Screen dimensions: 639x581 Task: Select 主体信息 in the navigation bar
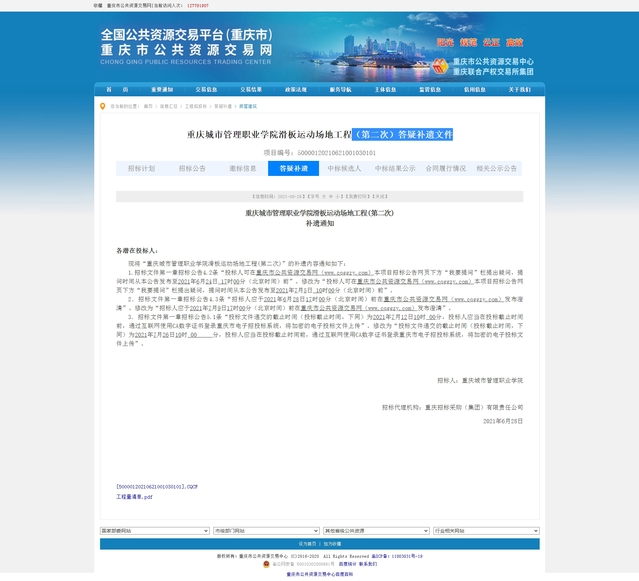coord(386,90)
